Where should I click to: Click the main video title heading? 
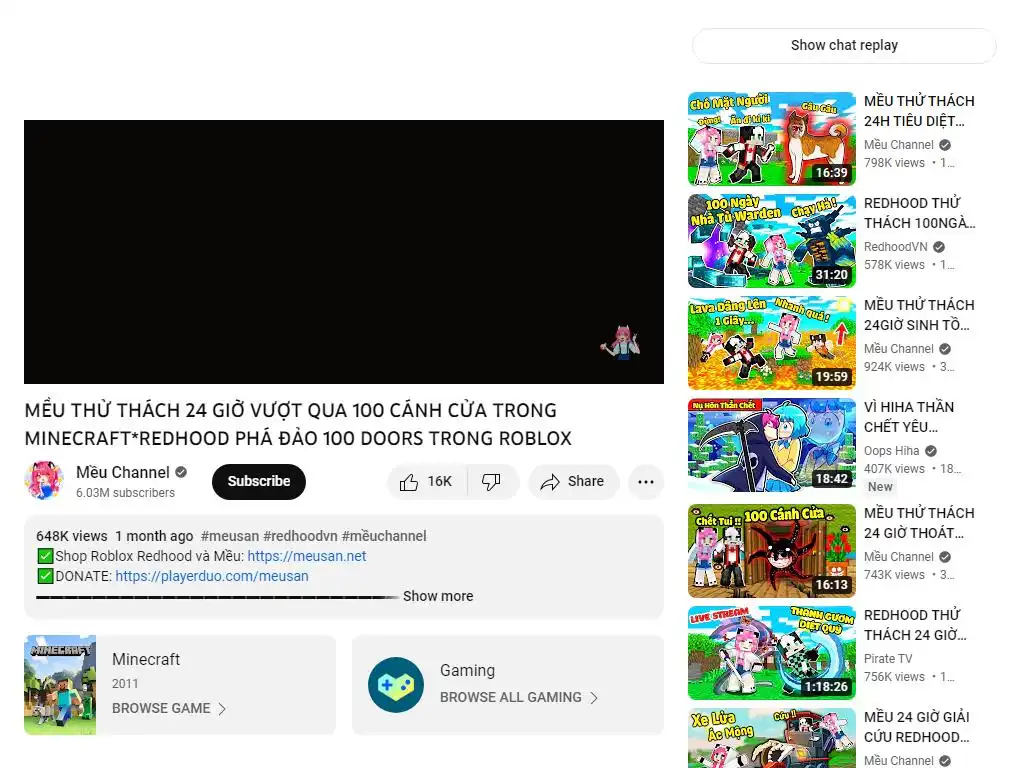(298, 424)
